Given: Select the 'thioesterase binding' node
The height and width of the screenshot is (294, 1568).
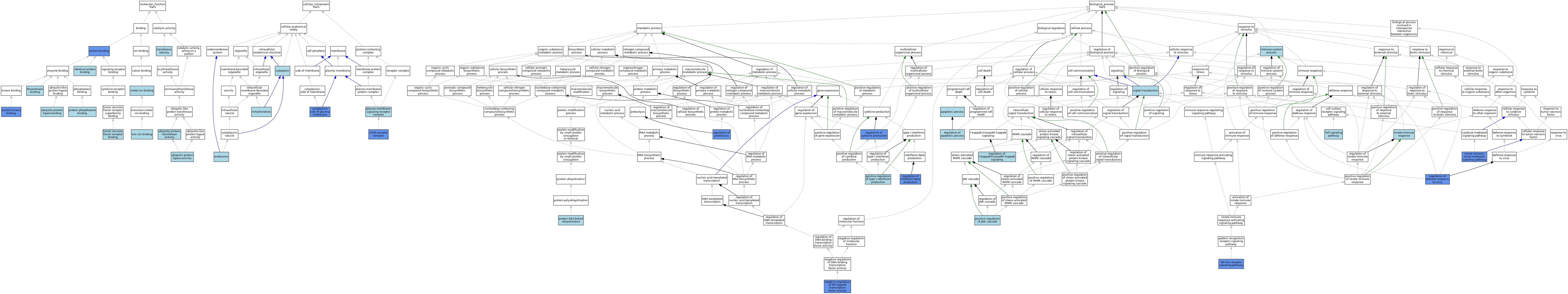Looking at the screenshot, I should tap(35, 91).
